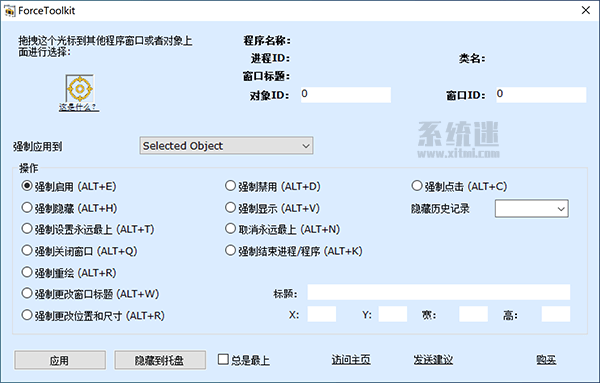Screen dimensions: 600x383
Task: Click the ForceToolkit title bar app icon
Action: pos(10,11)
